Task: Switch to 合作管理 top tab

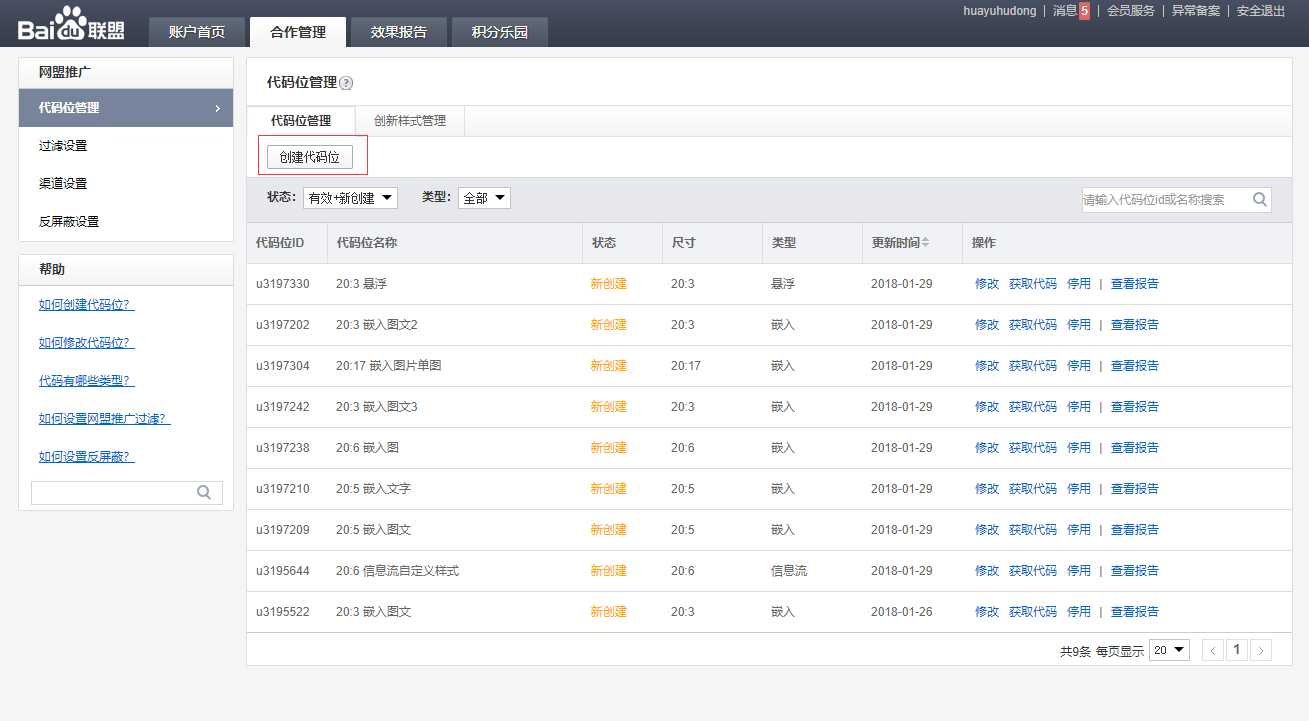Action: [x=298, y=32]
